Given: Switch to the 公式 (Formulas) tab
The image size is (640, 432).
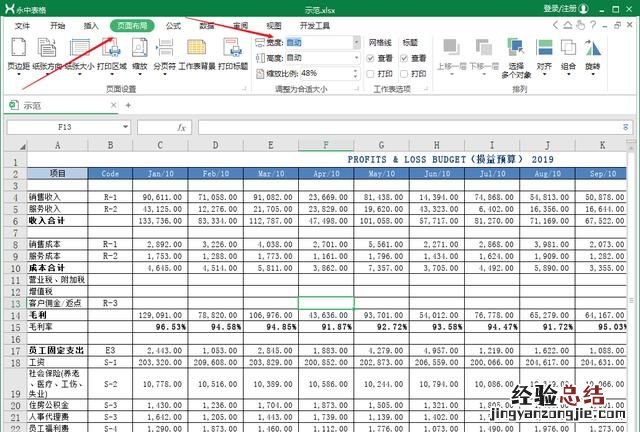Looking at the screenshot, I should coord(173,25).
